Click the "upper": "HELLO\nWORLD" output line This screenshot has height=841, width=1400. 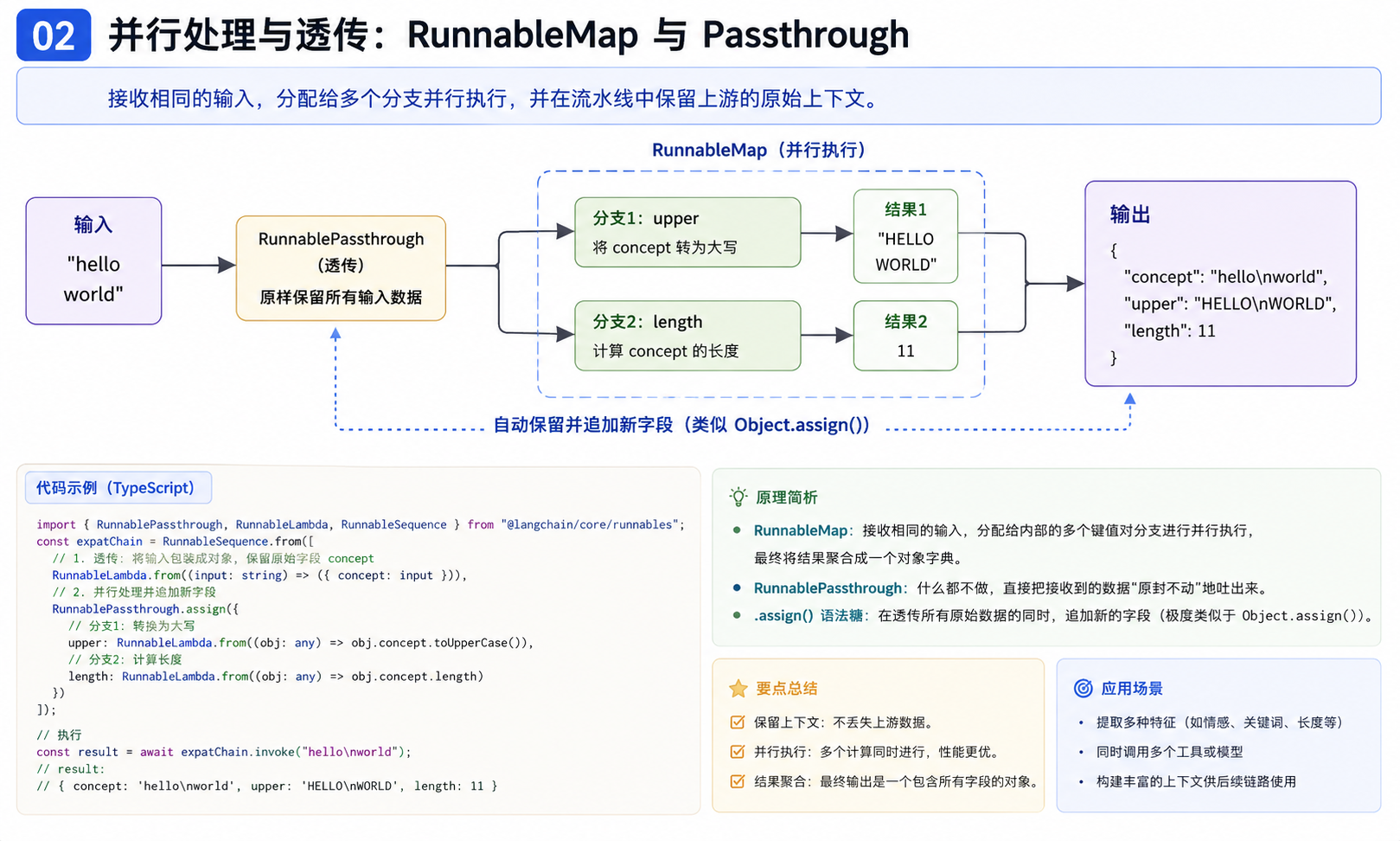(1231, 304)
